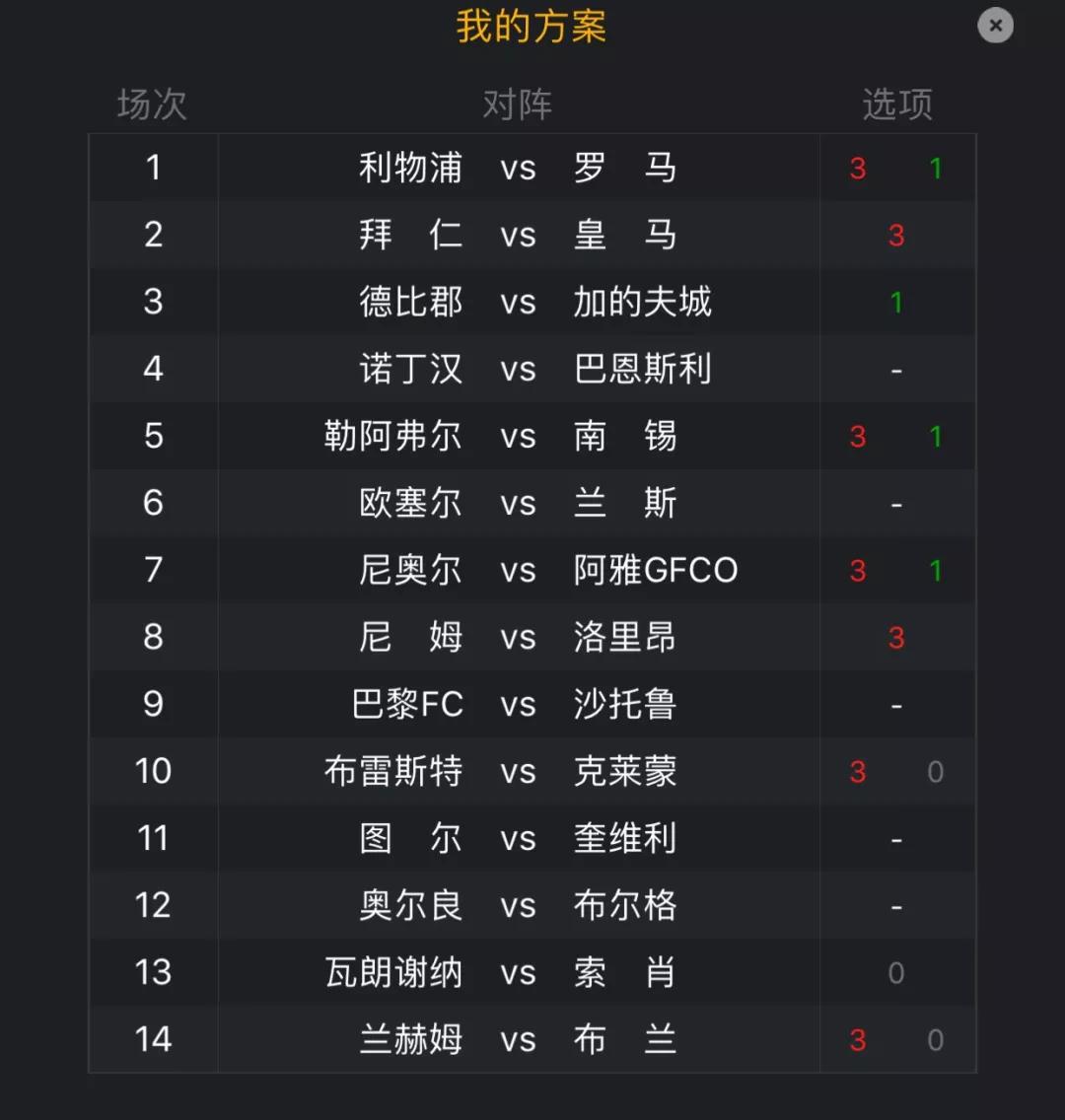
Task: Select gray 0 for 兰赫姆 vs 布兰
Action: pyautogui.click(x=936, y=1040)
